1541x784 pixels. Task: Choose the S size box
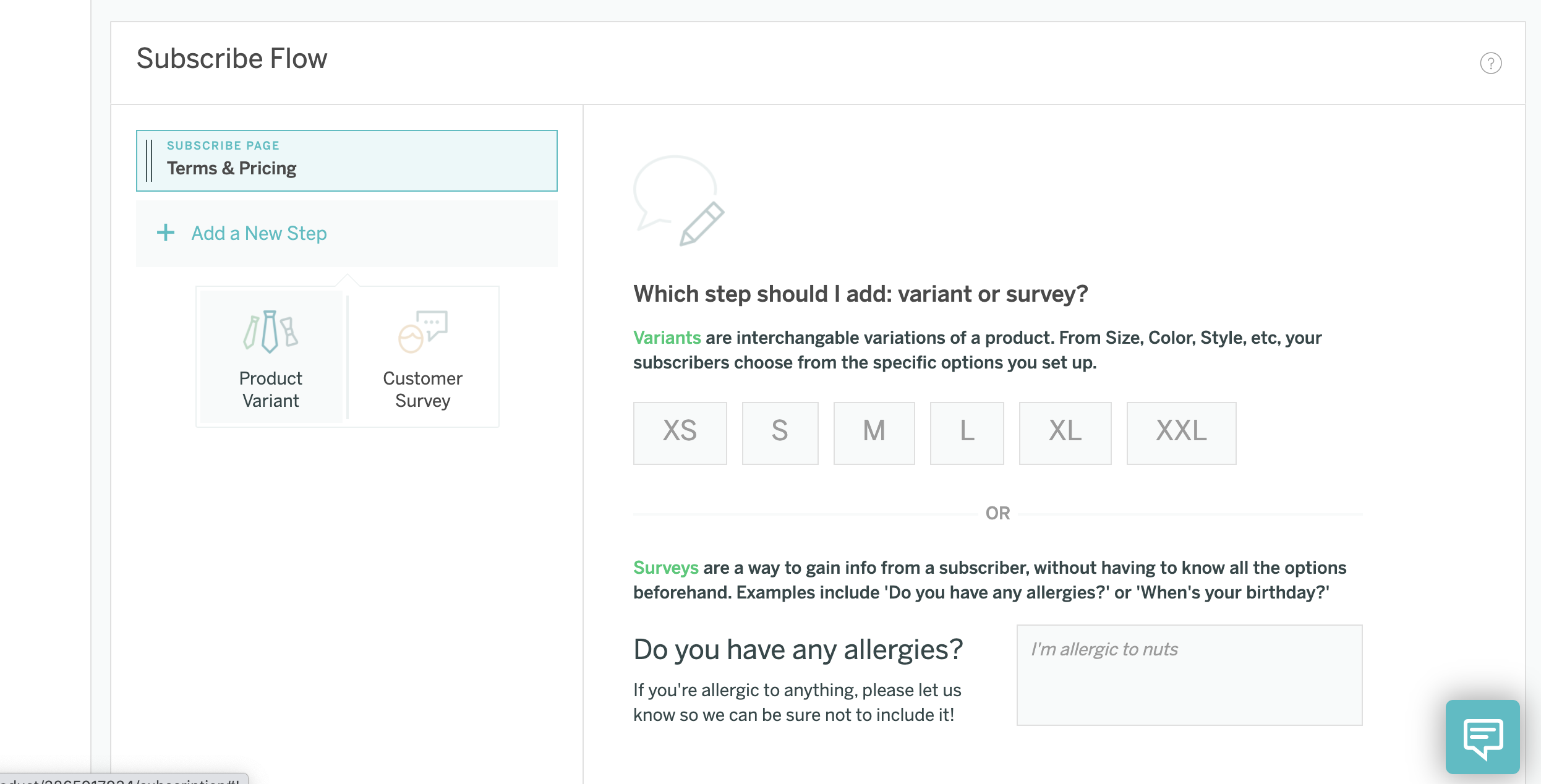[780, 433]
